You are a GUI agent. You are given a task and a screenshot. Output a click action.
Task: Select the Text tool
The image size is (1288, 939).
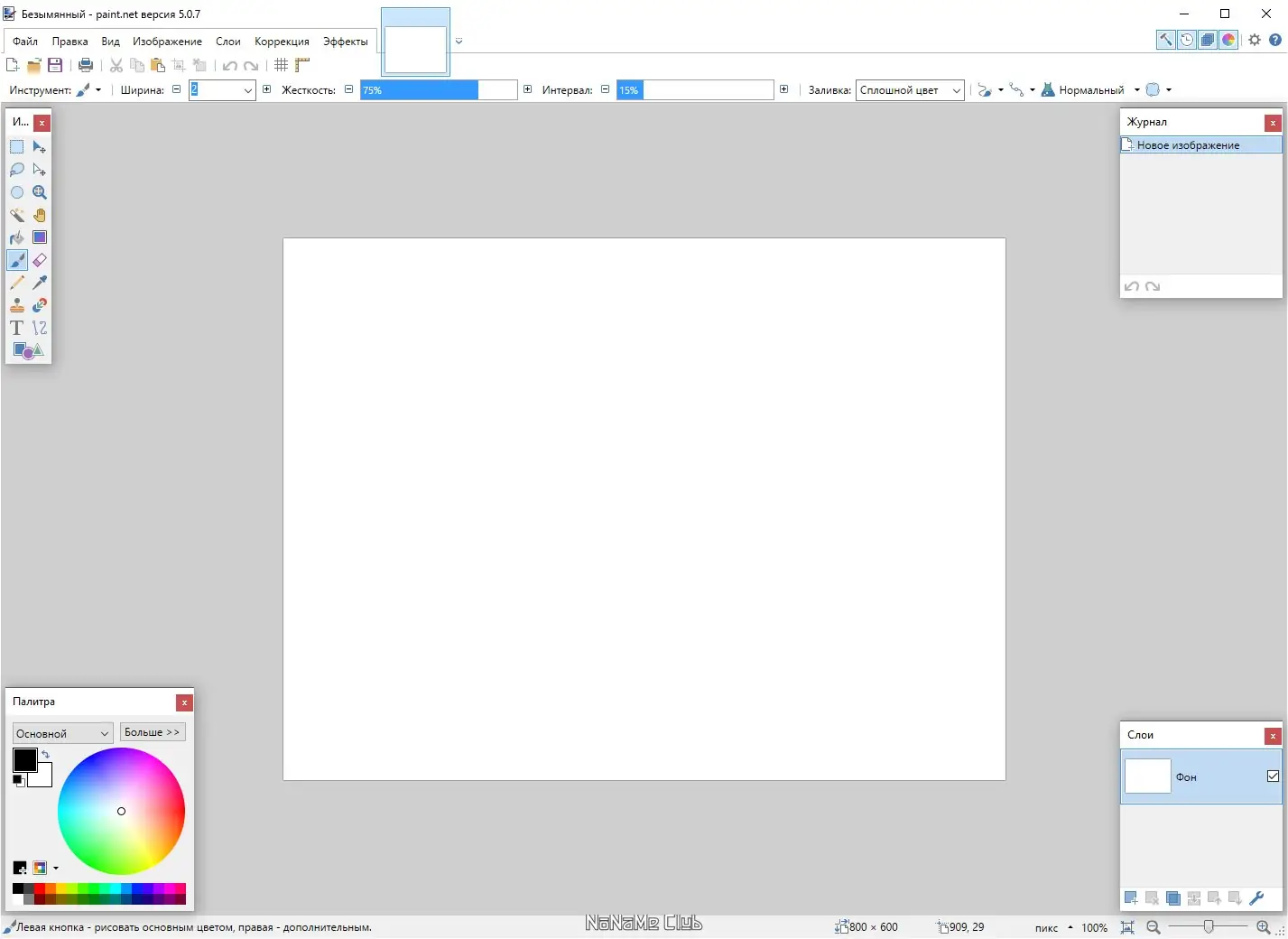tap(17, 328)
